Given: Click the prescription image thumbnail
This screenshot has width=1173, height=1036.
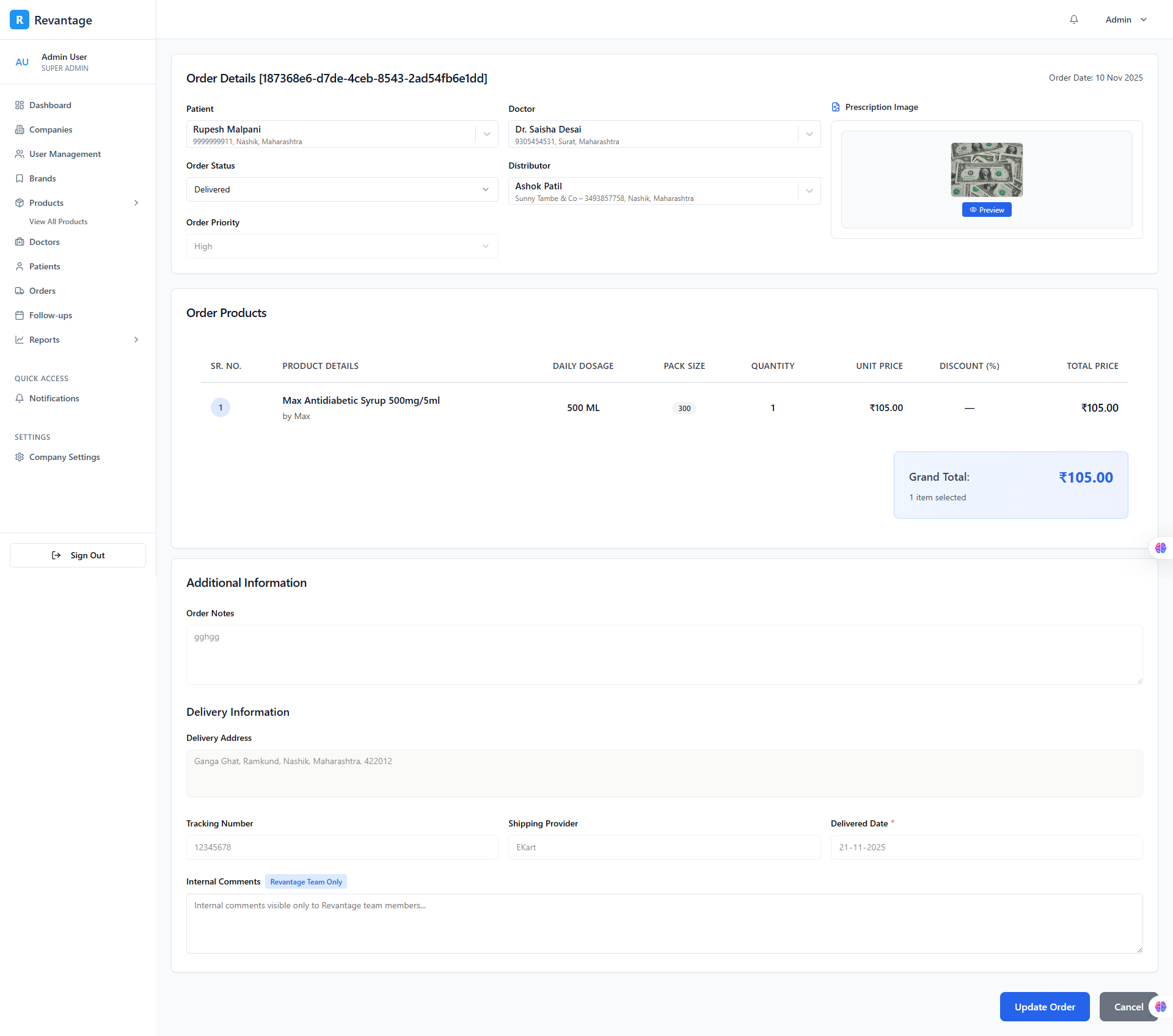Looking at the screenshot, I should coord(986,170).
